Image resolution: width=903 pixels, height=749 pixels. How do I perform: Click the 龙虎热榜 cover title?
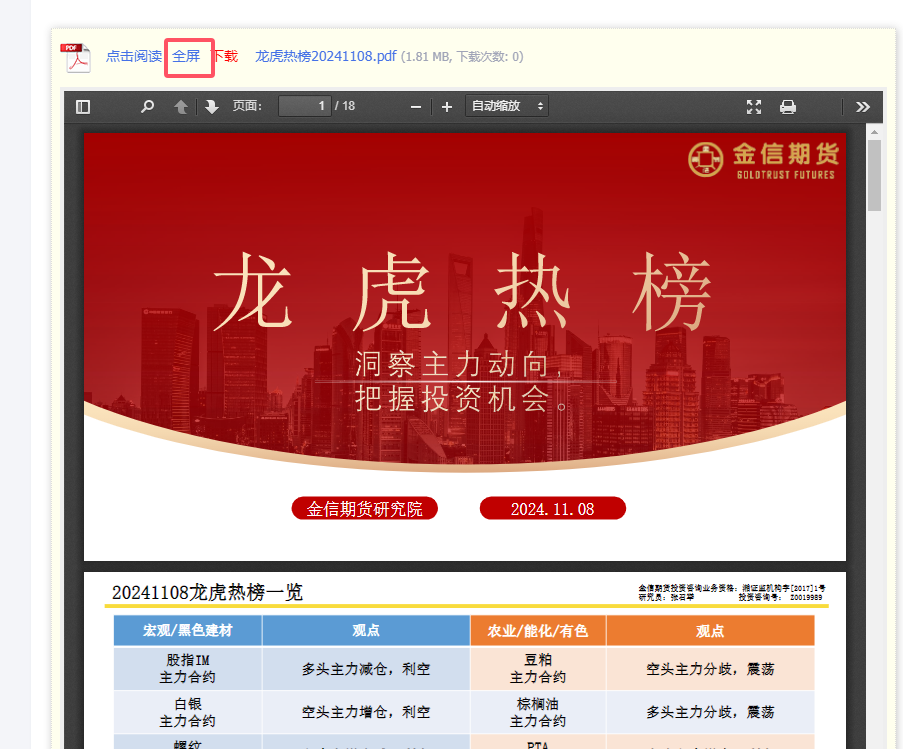463,291
